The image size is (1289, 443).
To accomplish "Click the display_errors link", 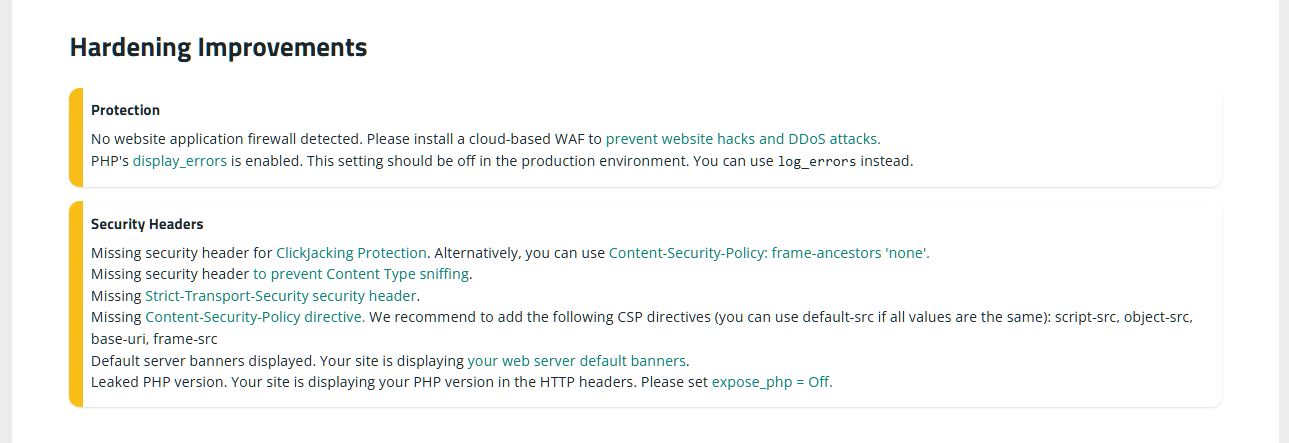I will click(179, 160).
